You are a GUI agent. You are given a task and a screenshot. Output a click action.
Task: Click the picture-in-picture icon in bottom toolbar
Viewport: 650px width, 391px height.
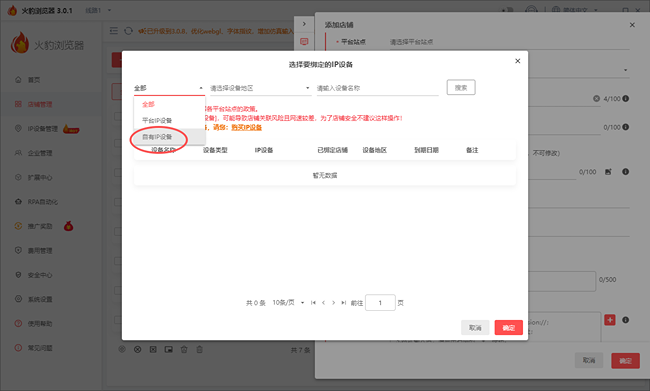tap(168, 350)
